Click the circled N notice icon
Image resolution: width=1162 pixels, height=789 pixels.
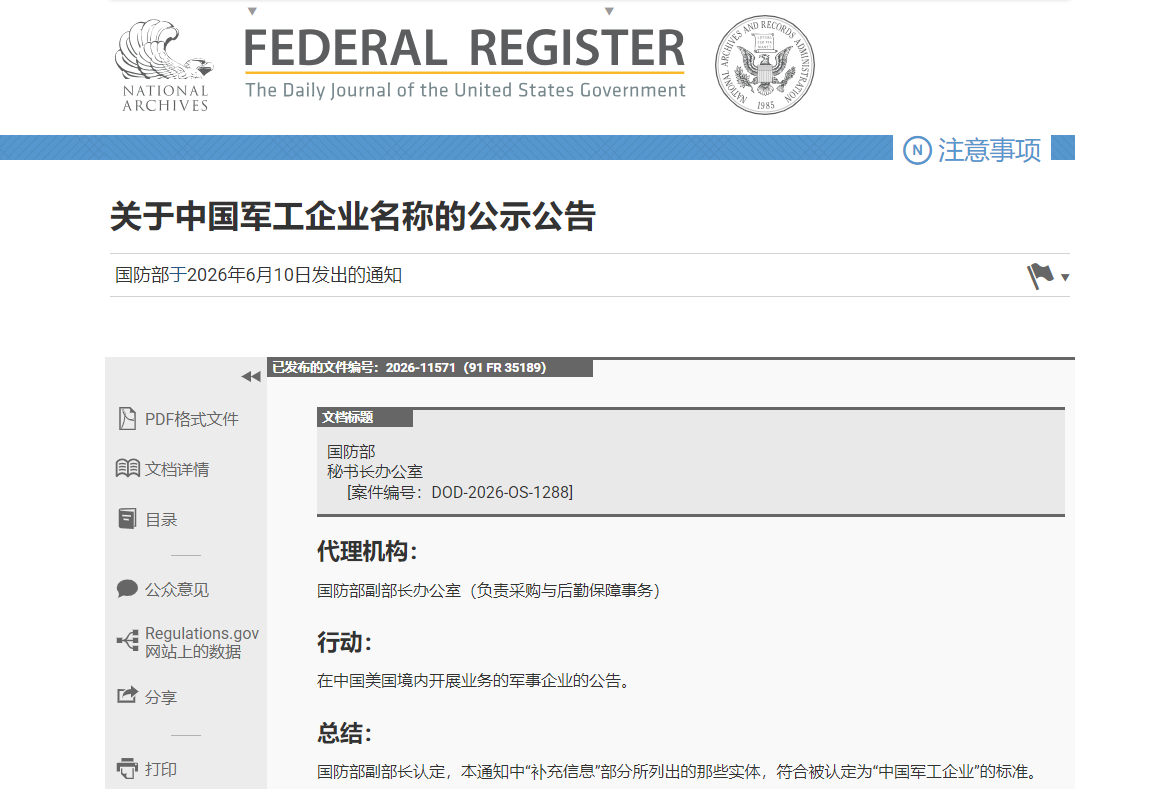pos(917,150)
